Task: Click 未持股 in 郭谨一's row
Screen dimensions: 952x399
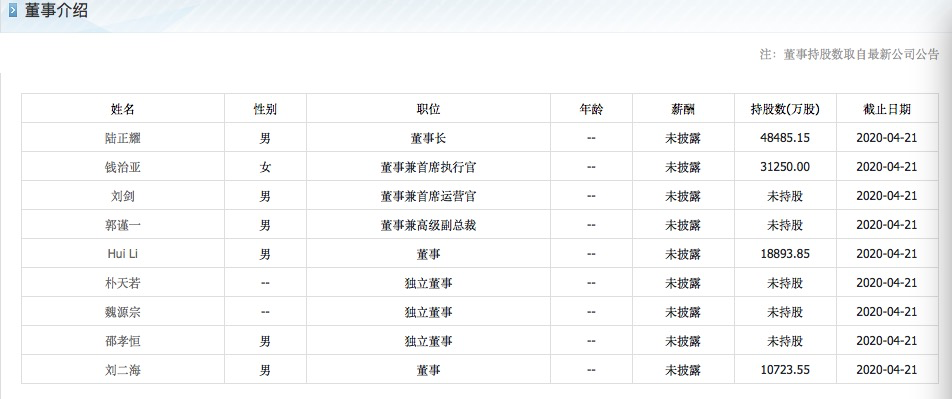Action: pos(785,225)
